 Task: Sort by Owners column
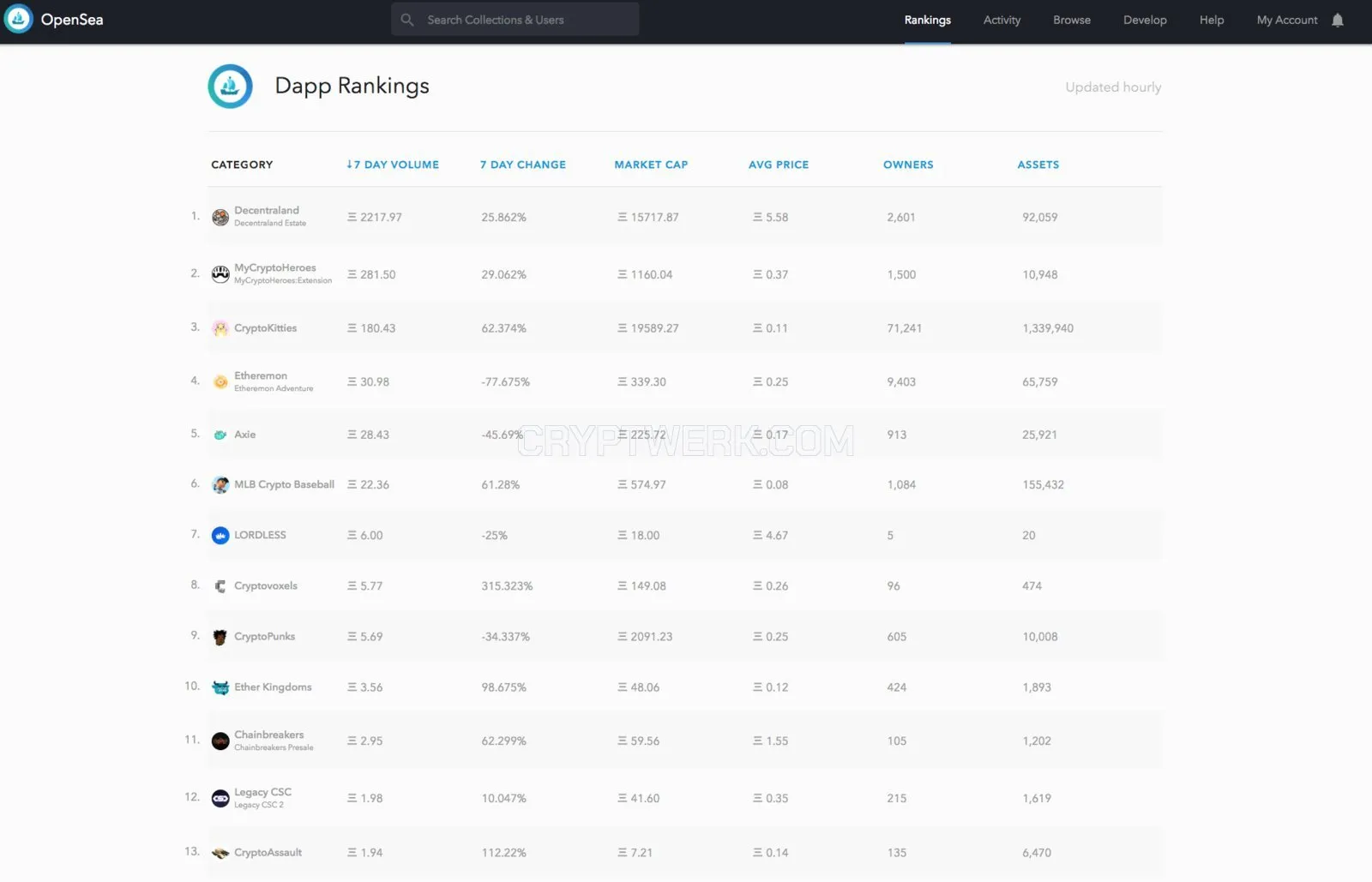pyautogui.click(x=908, y=165)
